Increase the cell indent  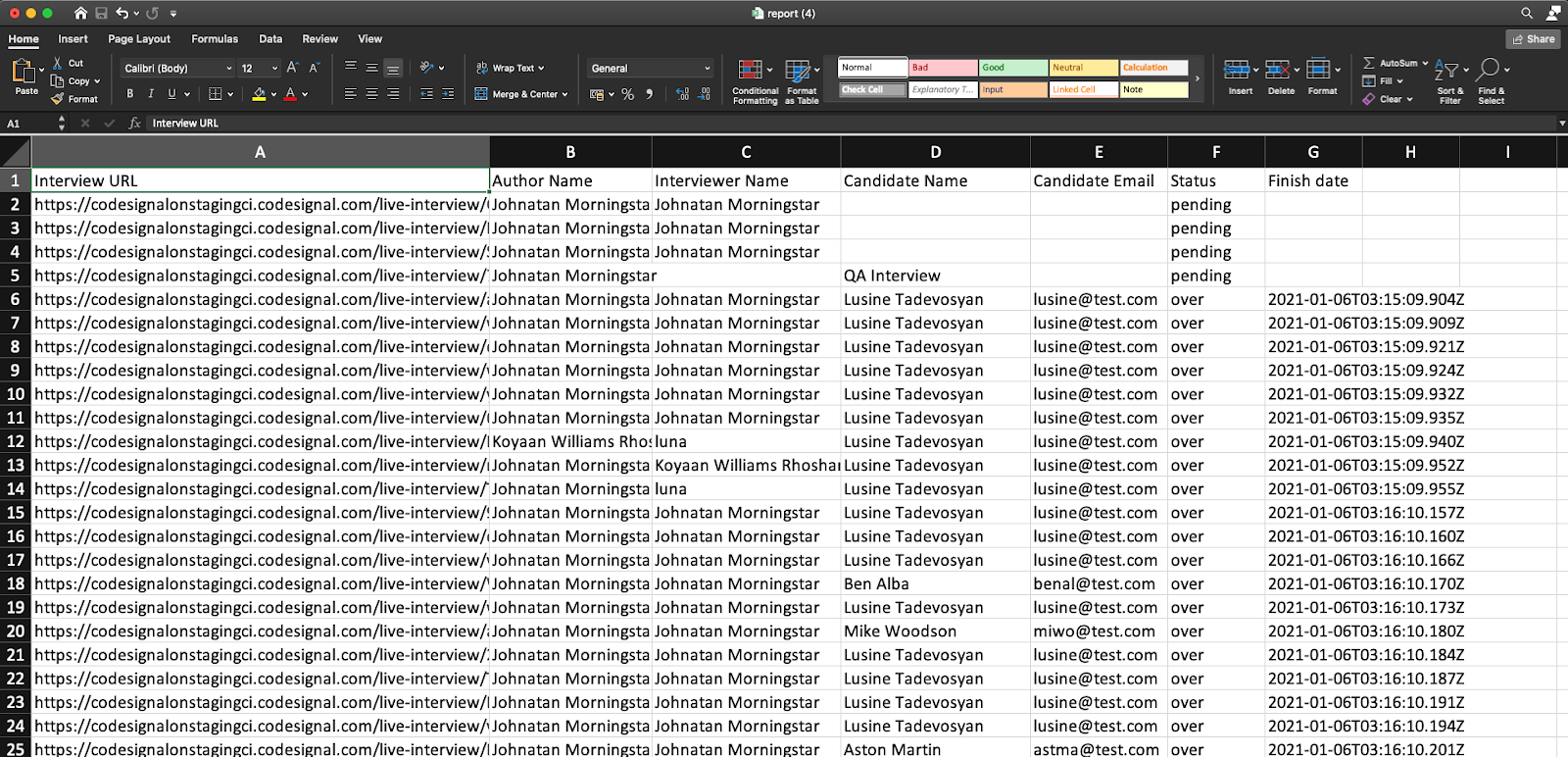448,94
